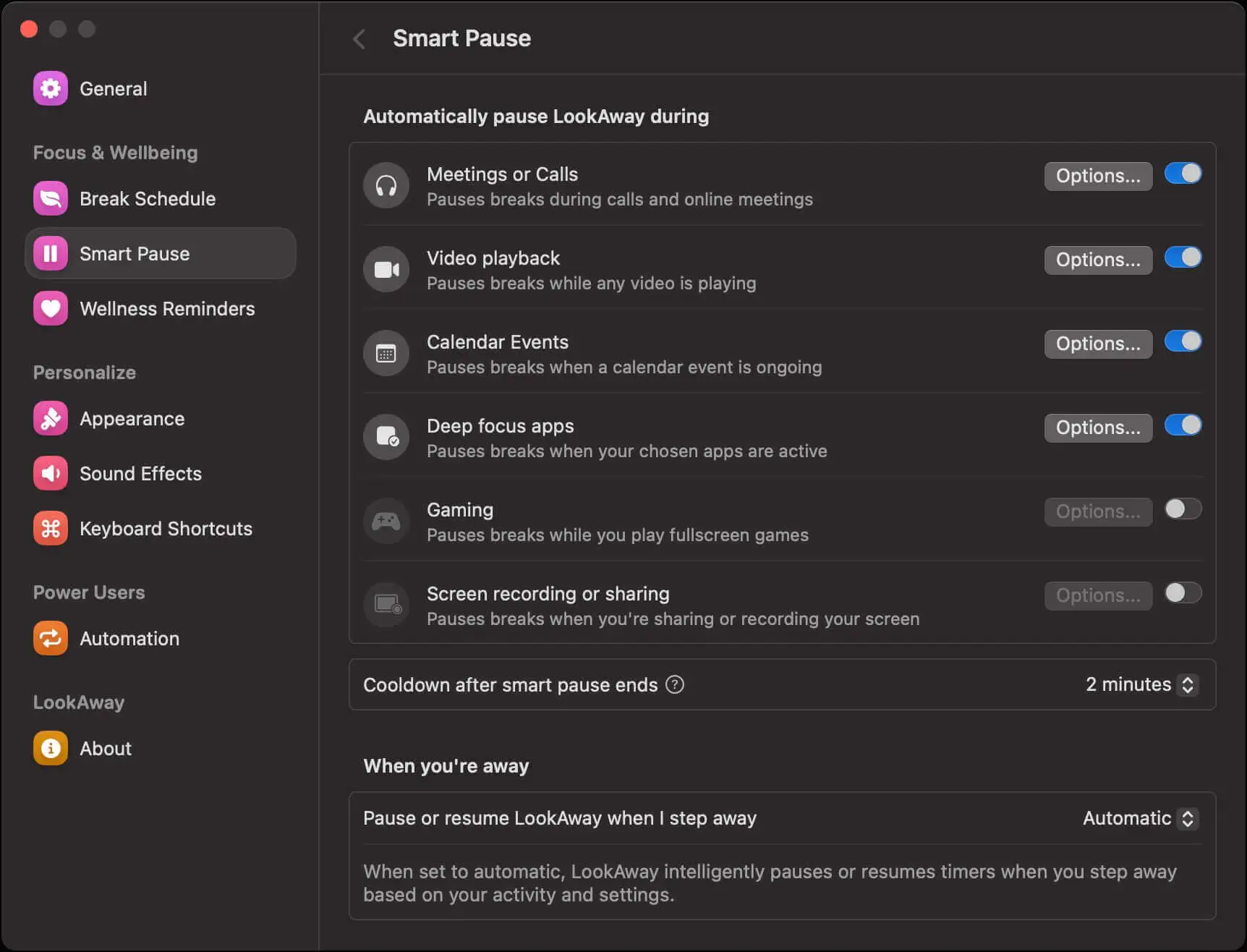Disable the Video playback toggle
This screenshot has width=1247, height=952.
(1183, 257)
